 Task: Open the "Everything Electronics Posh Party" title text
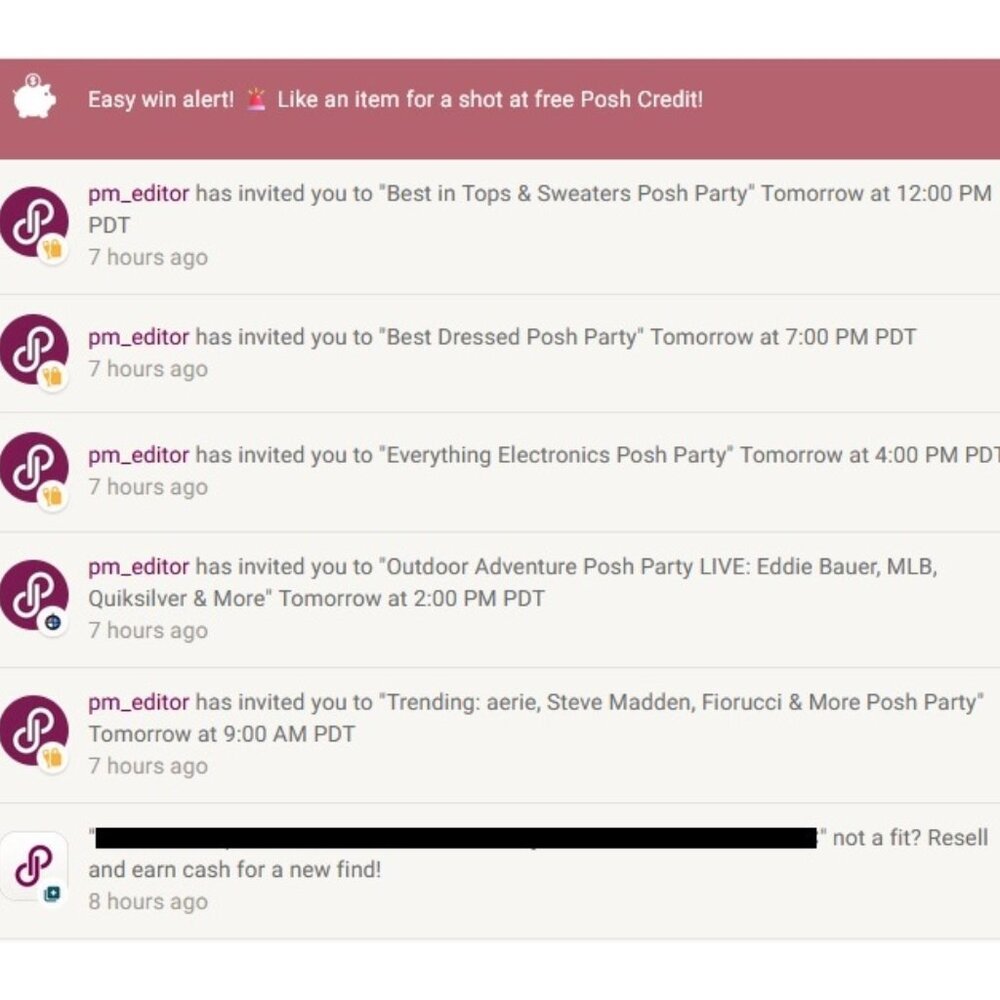pos(556,455)
